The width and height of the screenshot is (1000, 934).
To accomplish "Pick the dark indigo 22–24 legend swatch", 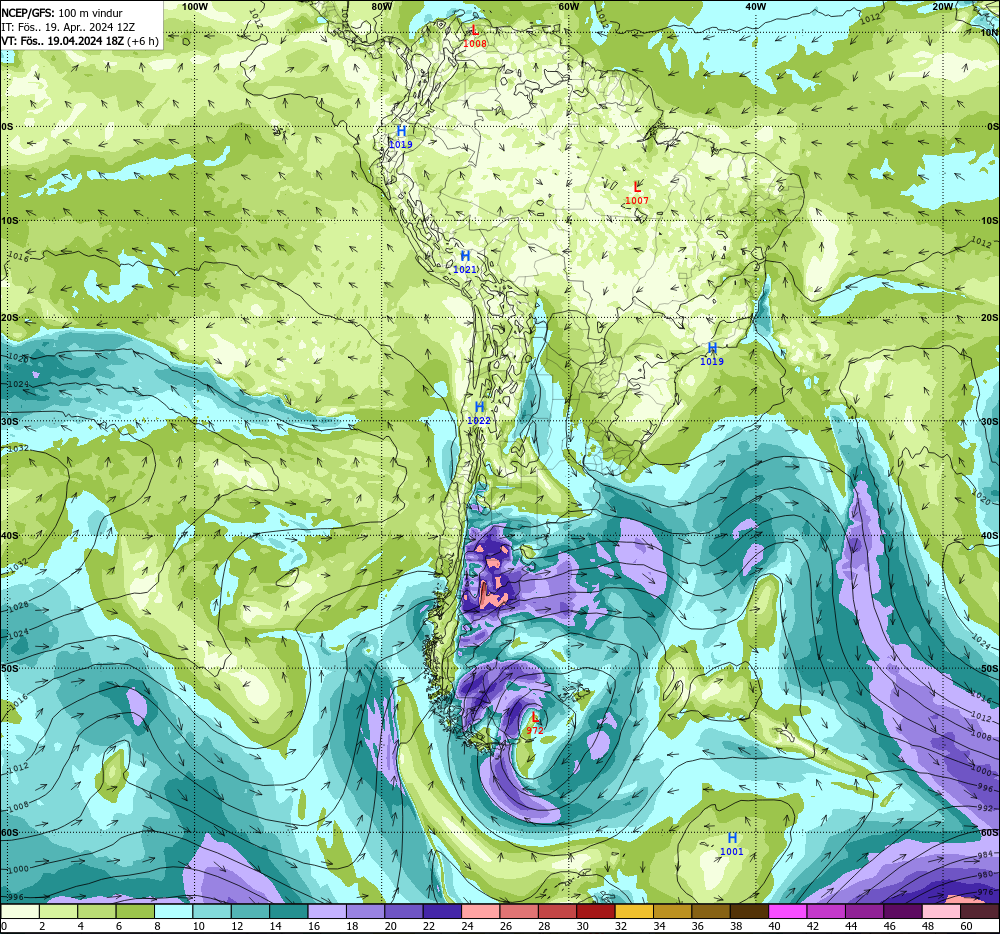I will pos(443,912).
